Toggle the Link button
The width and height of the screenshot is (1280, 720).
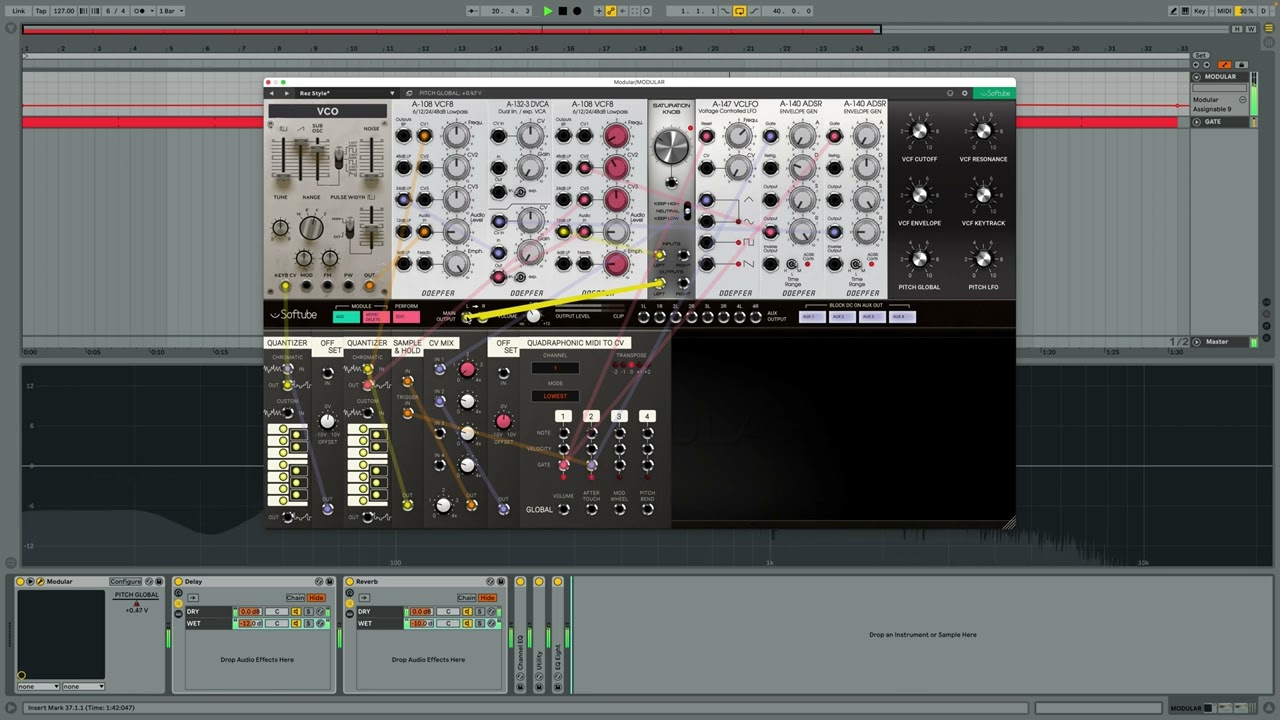(x=18, y=11)
